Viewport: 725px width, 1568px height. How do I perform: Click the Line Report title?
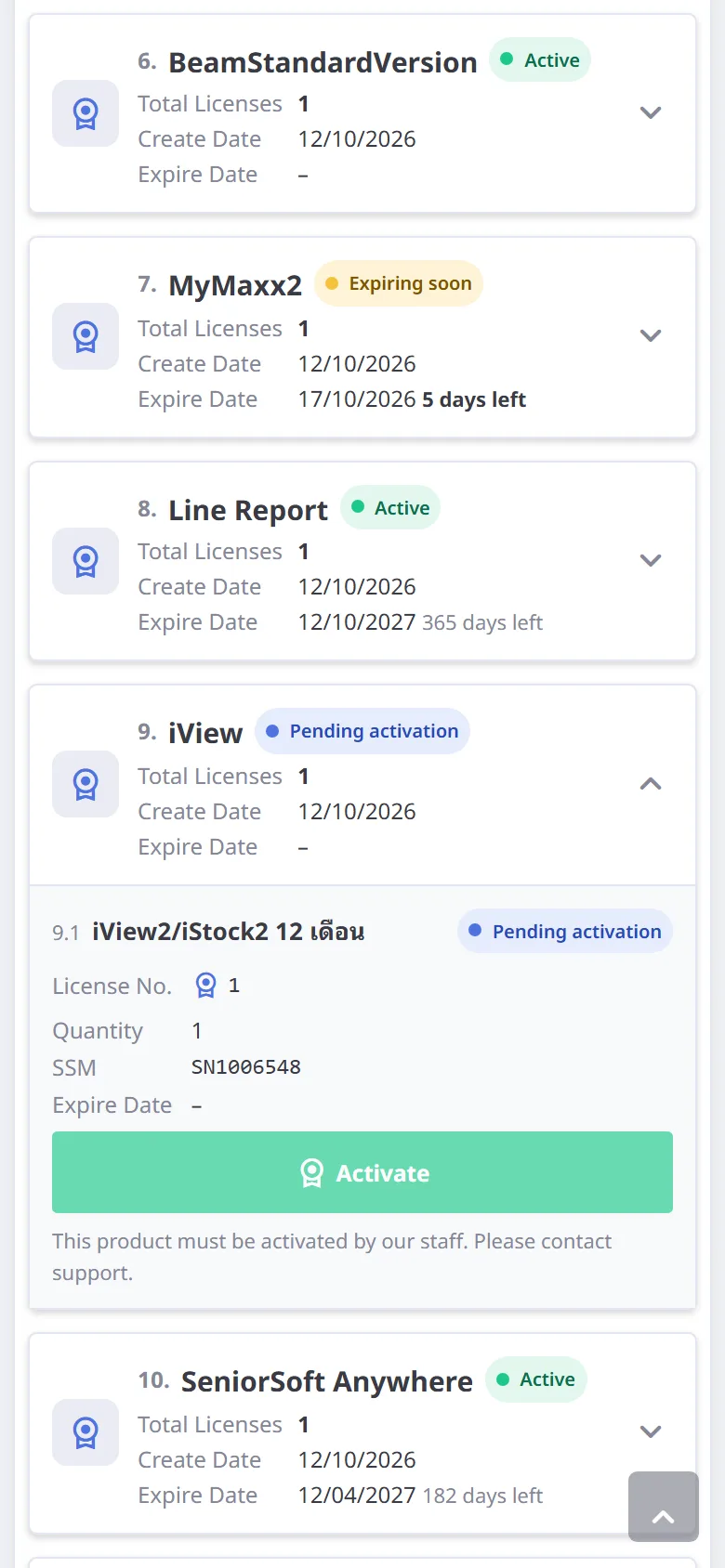click(x=248, y=510)
